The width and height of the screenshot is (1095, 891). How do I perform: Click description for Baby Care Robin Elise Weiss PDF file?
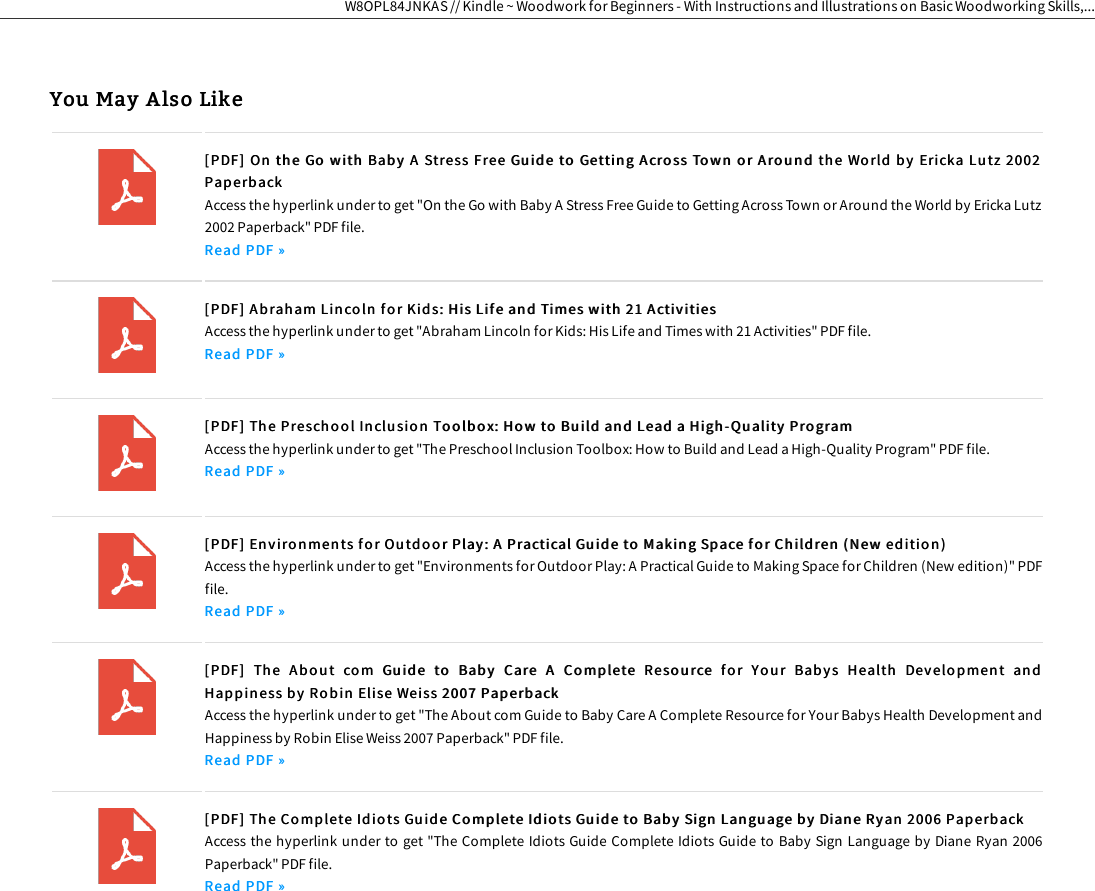(x=623, y=726)
